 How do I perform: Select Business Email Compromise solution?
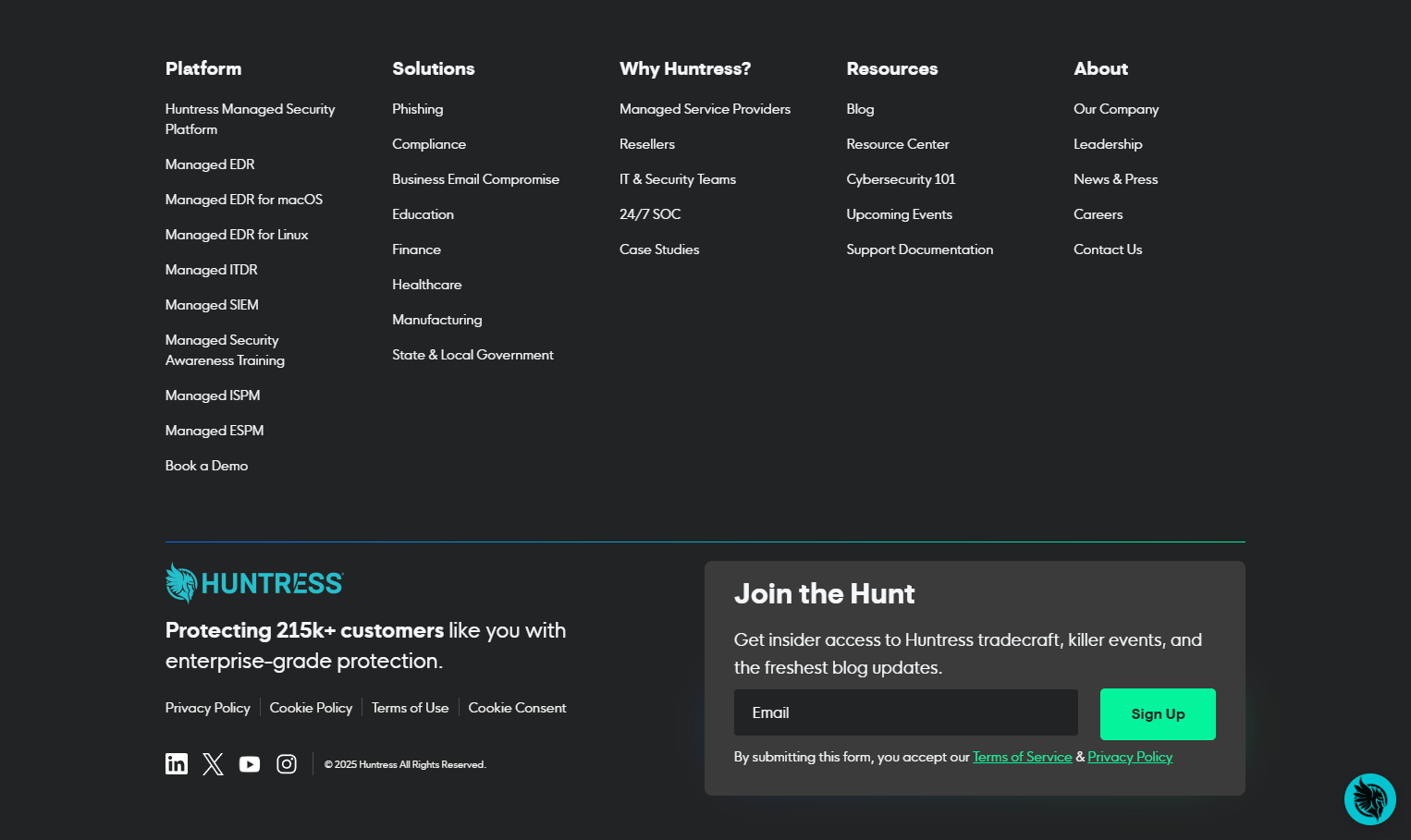coord(475,179)
